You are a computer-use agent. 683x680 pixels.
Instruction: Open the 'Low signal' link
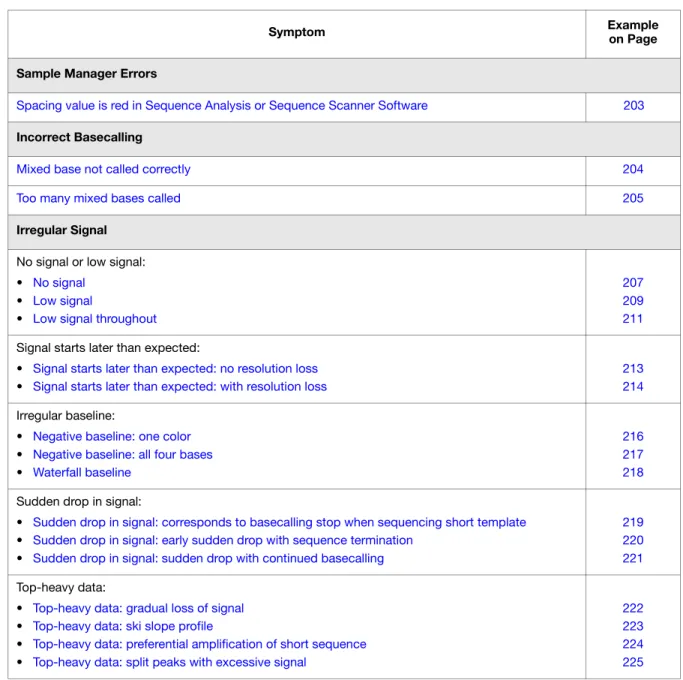tap(63, 301)
